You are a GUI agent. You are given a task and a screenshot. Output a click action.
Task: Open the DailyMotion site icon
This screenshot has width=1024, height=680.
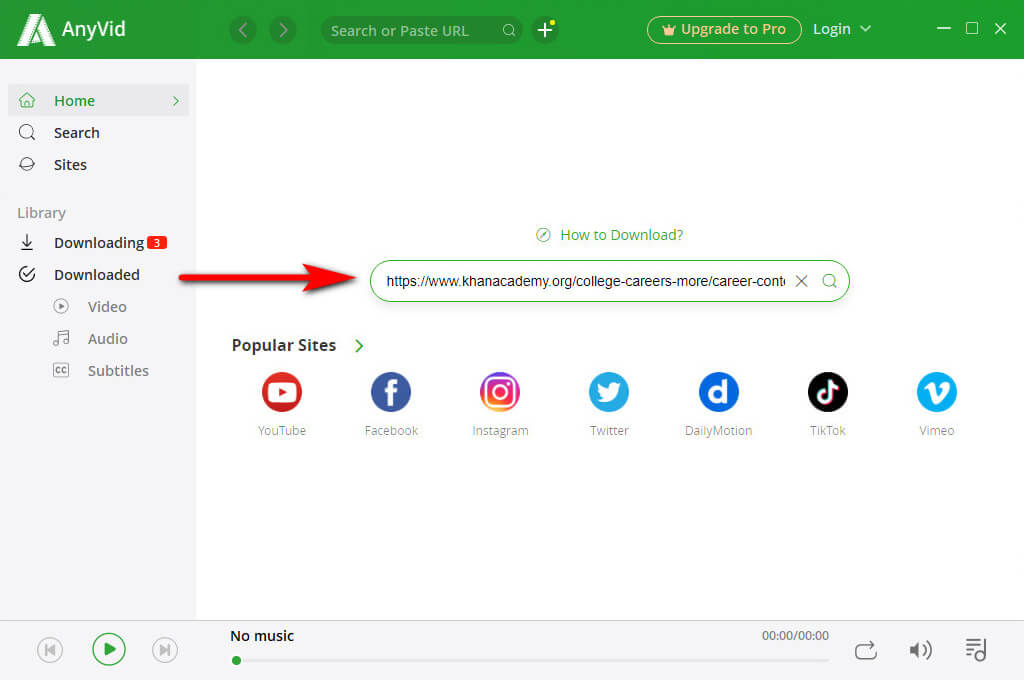tap(718, 393)
